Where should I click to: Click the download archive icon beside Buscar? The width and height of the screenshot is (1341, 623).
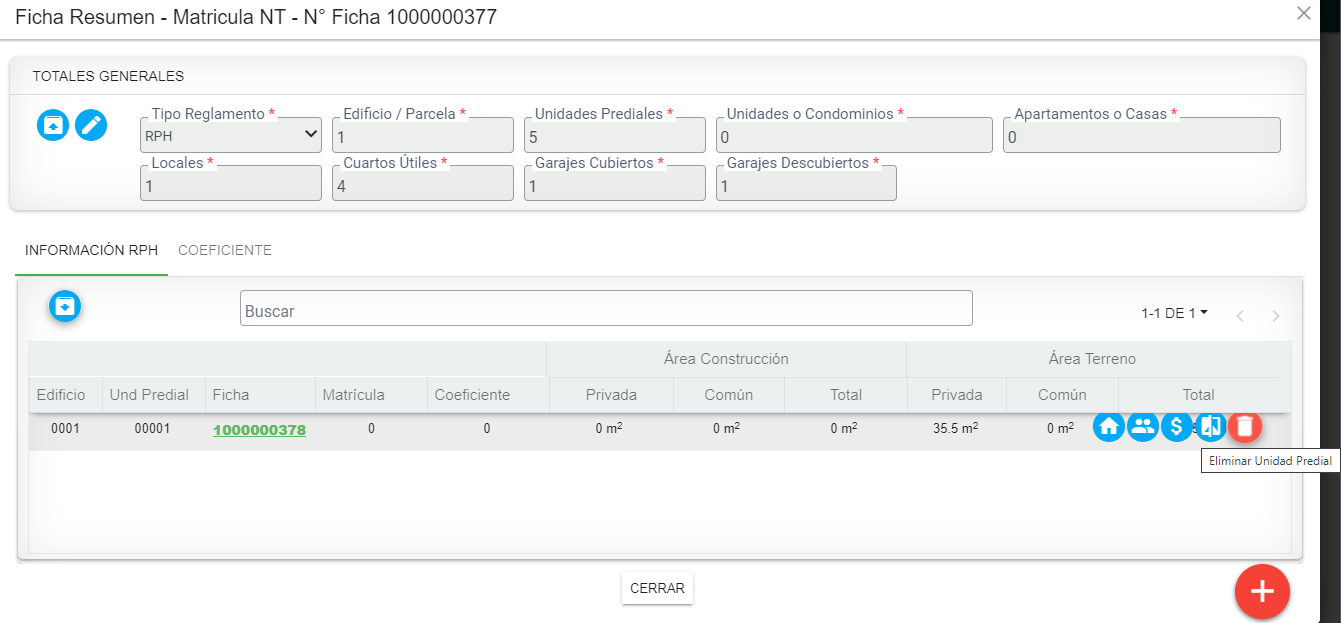(65, 306)
